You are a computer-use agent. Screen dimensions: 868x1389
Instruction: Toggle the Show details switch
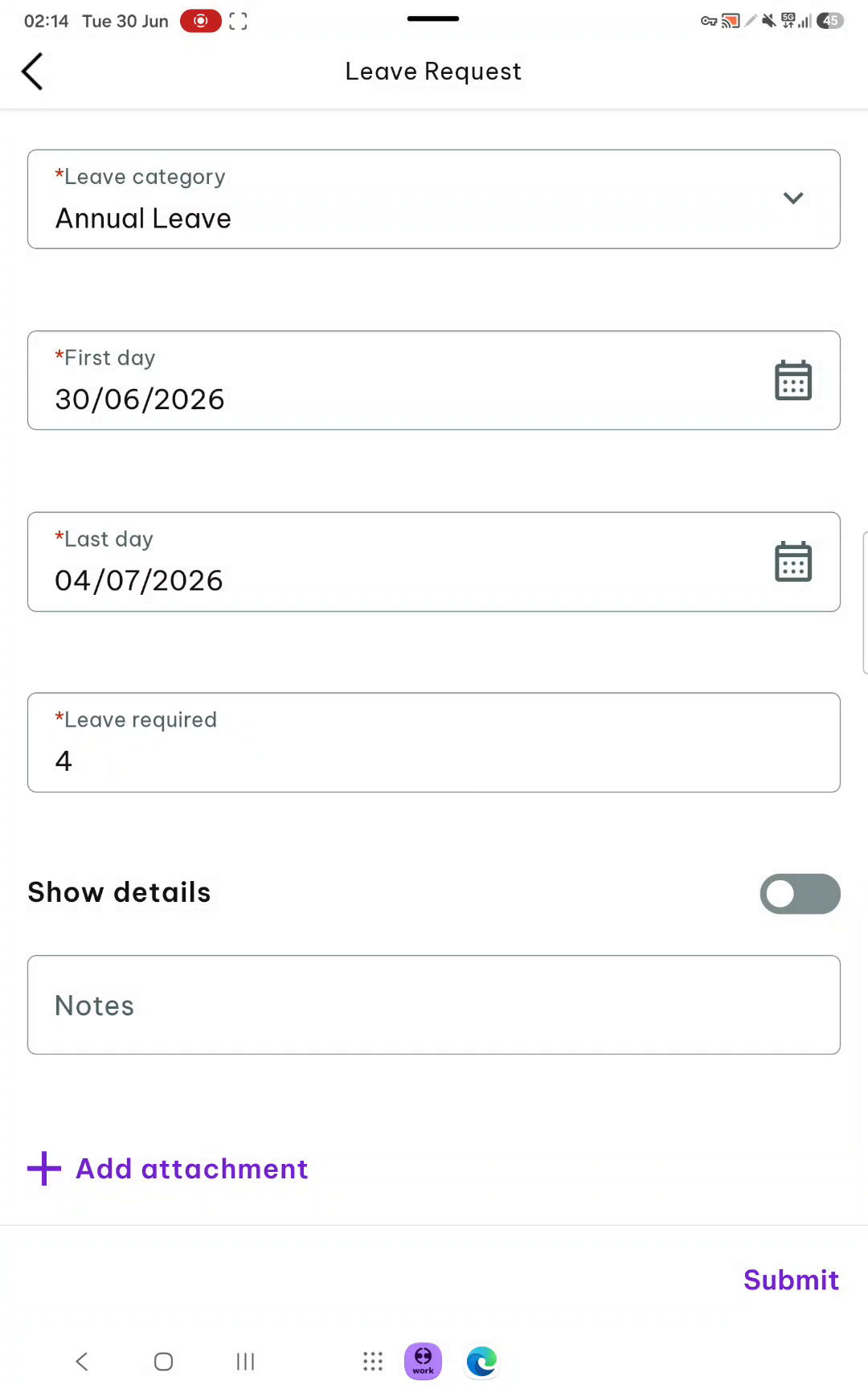point(800,894)
